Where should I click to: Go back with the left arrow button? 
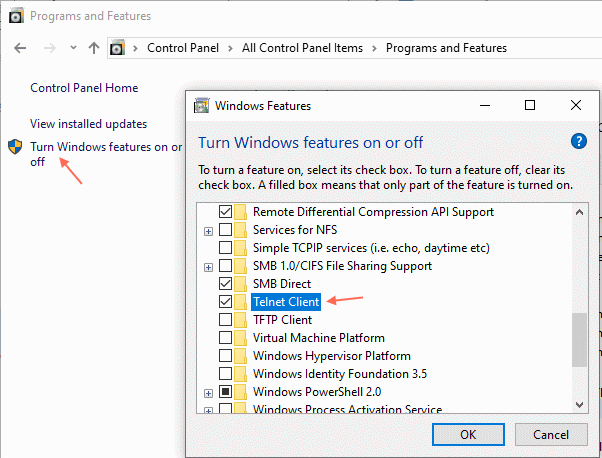point(20,48)
